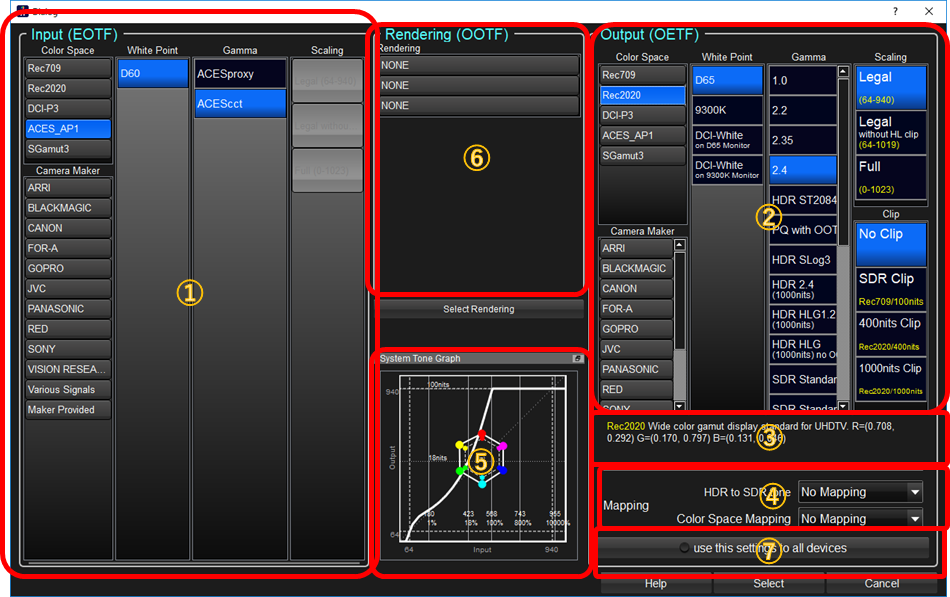The width and height of the screenshot is (950, 597).
Task: Select HDR SLog3 output gamma
Action: [x=803, y=259]
